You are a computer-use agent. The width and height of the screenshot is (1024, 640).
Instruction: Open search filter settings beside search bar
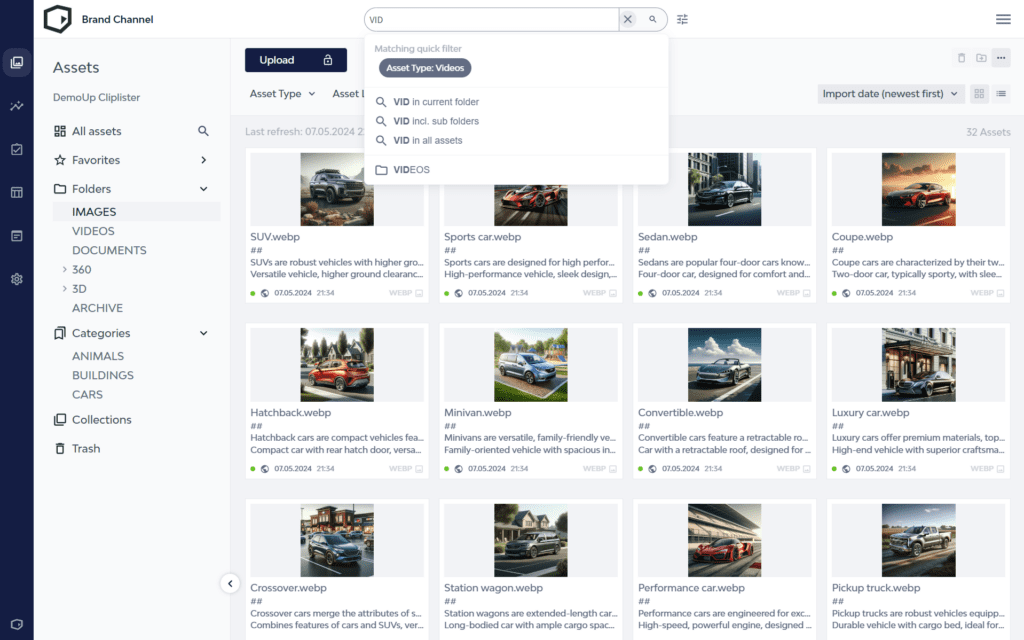point(682,18)
